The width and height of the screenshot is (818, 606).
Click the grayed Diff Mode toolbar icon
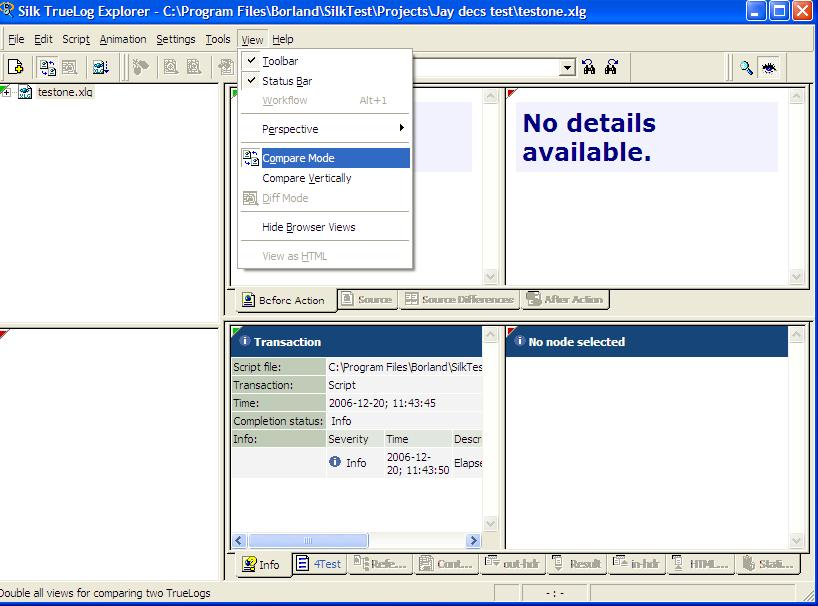click(70, 67)
